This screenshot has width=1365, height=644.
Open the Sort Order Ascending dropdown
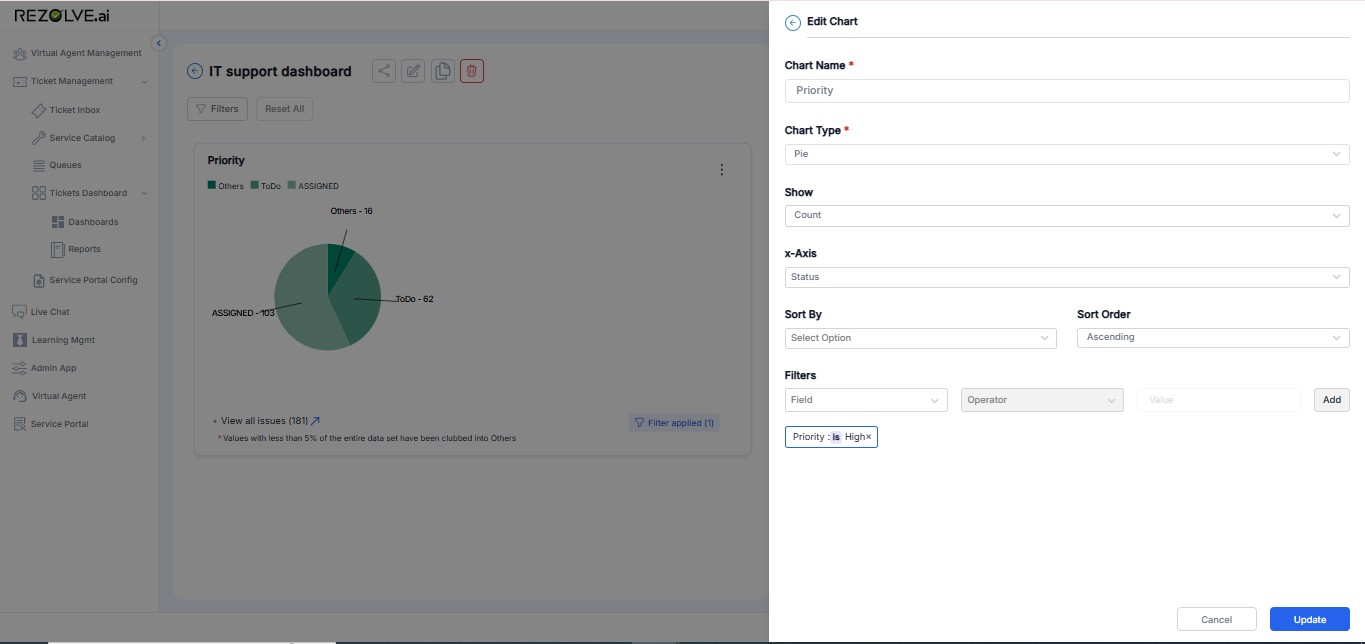[1213, 338]
